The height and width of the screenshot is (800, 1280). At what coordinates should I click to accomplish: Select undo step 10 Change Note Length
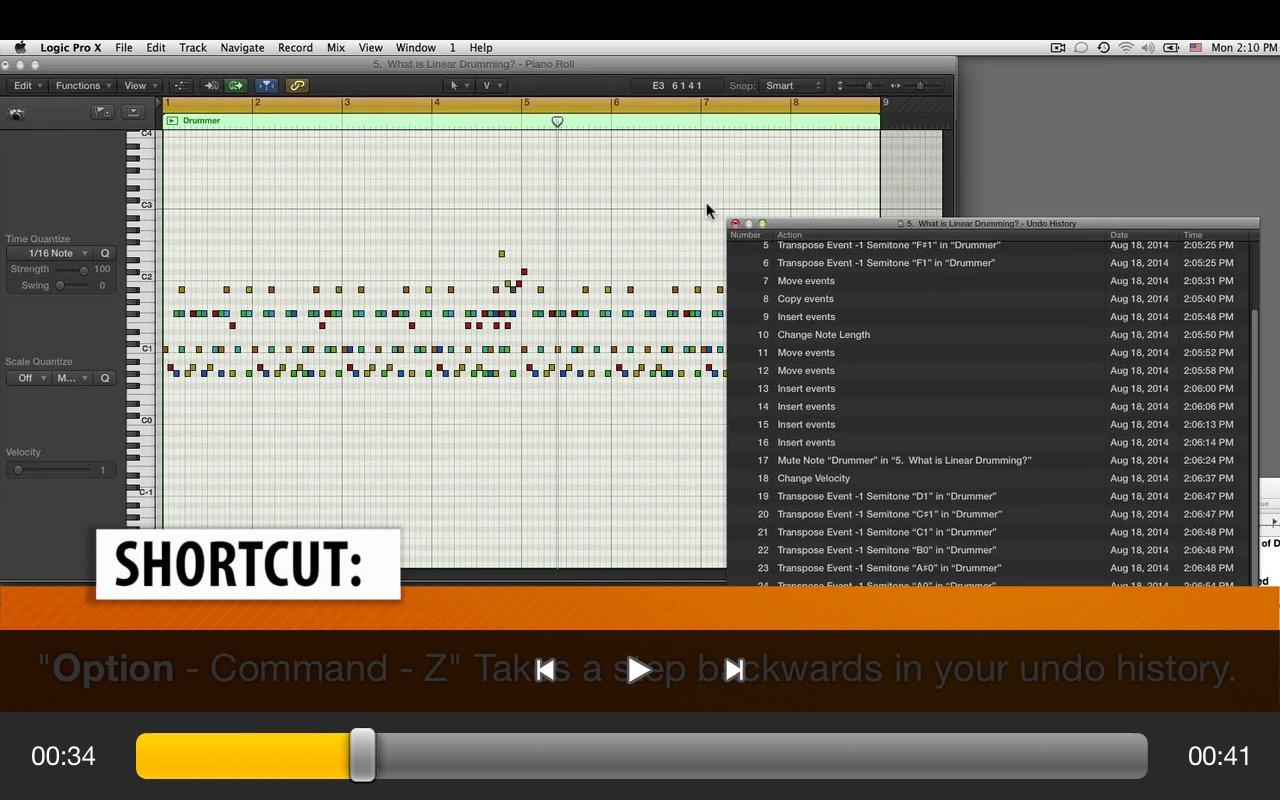[x=989, y=335]
